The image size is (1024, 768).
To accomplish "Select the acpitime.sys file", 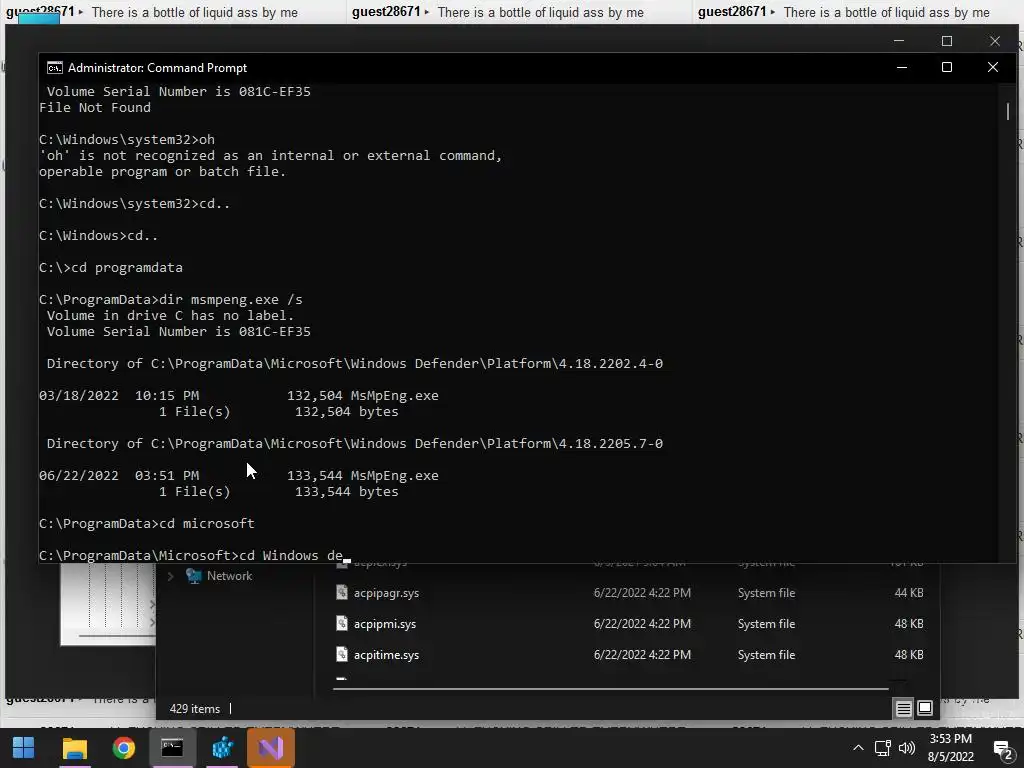I will pyautogui.click(x=386, y=655).
